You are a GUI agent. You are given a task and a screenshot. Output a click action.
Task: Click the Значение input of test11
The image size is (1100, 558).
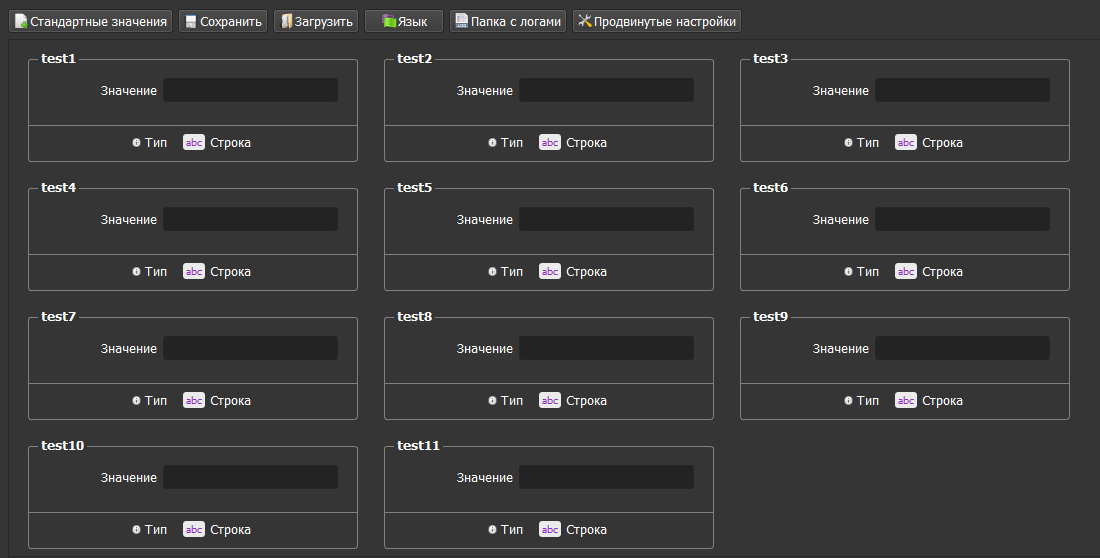pos(606,477)
